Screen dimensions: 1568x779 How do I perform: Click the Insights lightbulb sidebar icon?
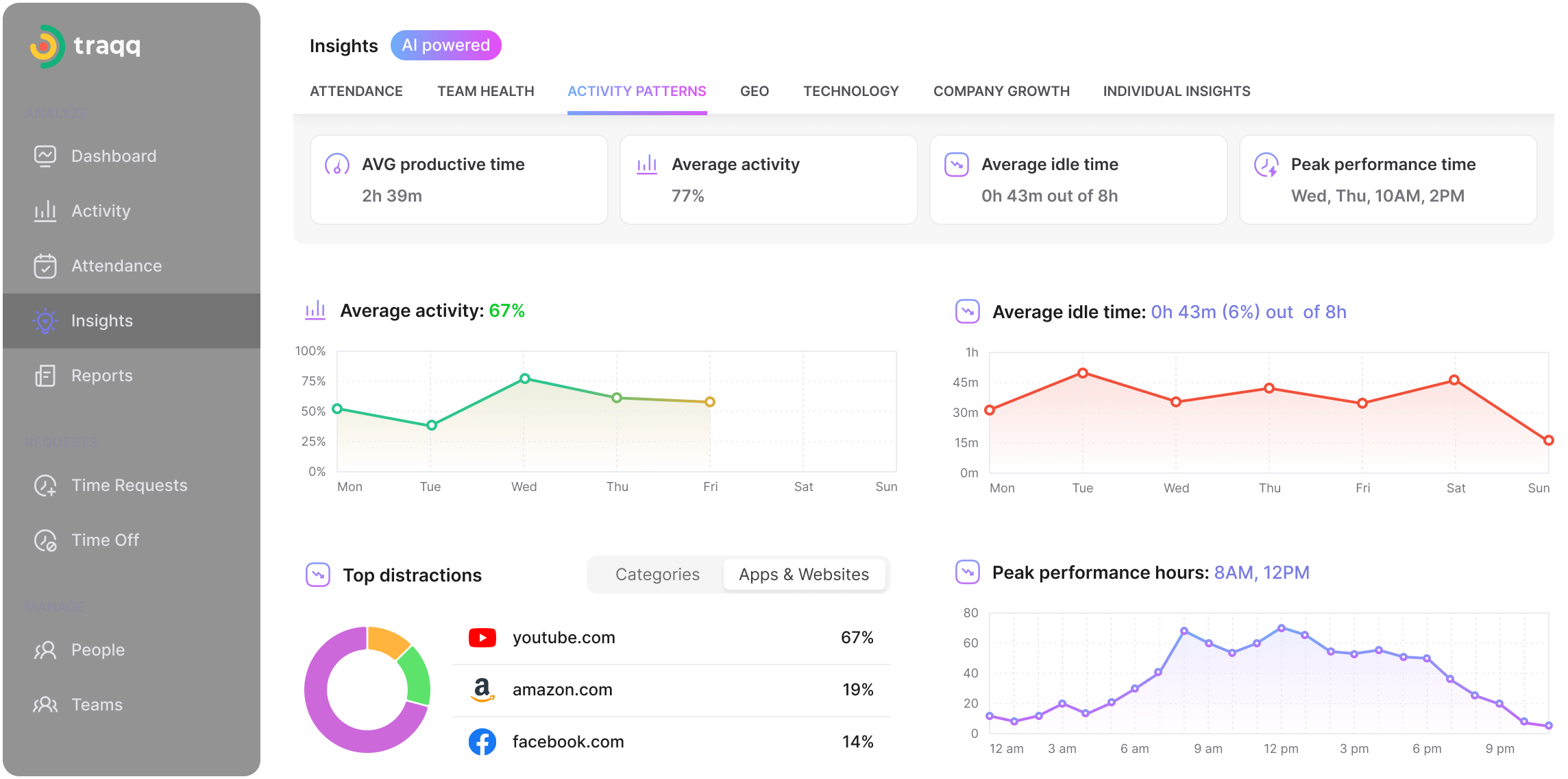pyautogui.click(x=45, y=321)
